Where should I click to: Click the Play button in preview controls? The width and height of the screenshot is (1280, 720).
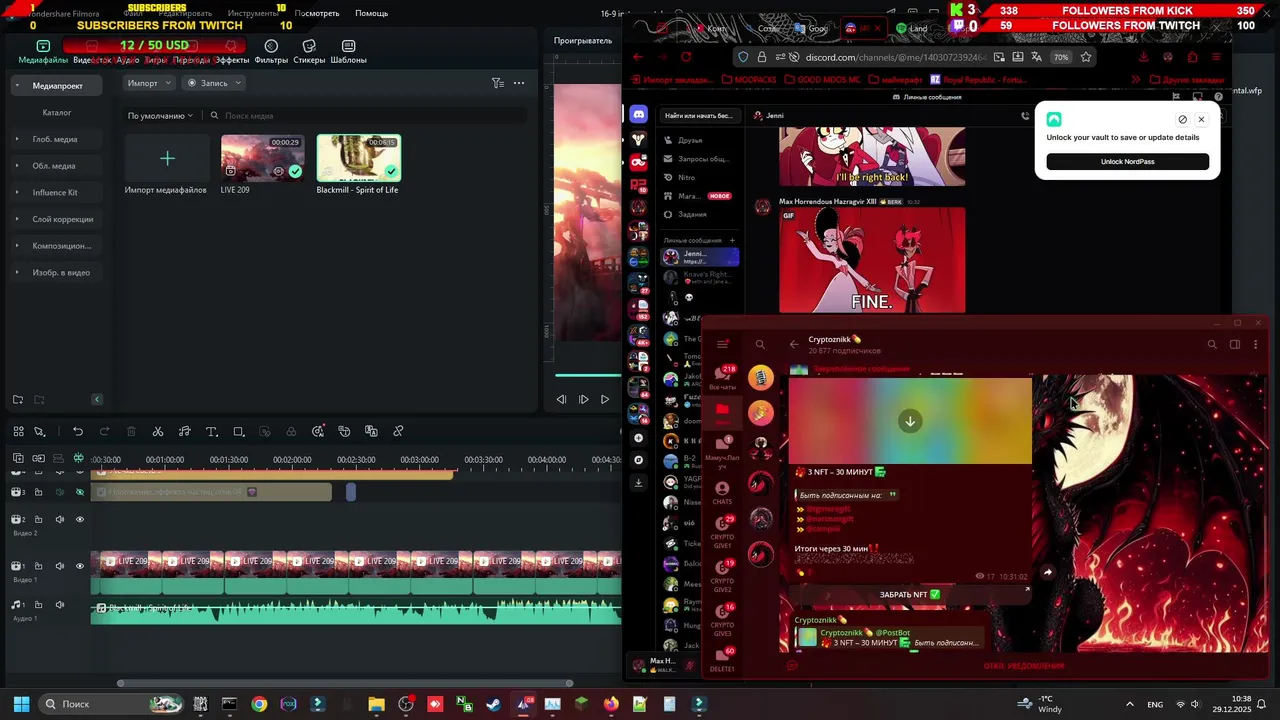(x=605, y=399)
